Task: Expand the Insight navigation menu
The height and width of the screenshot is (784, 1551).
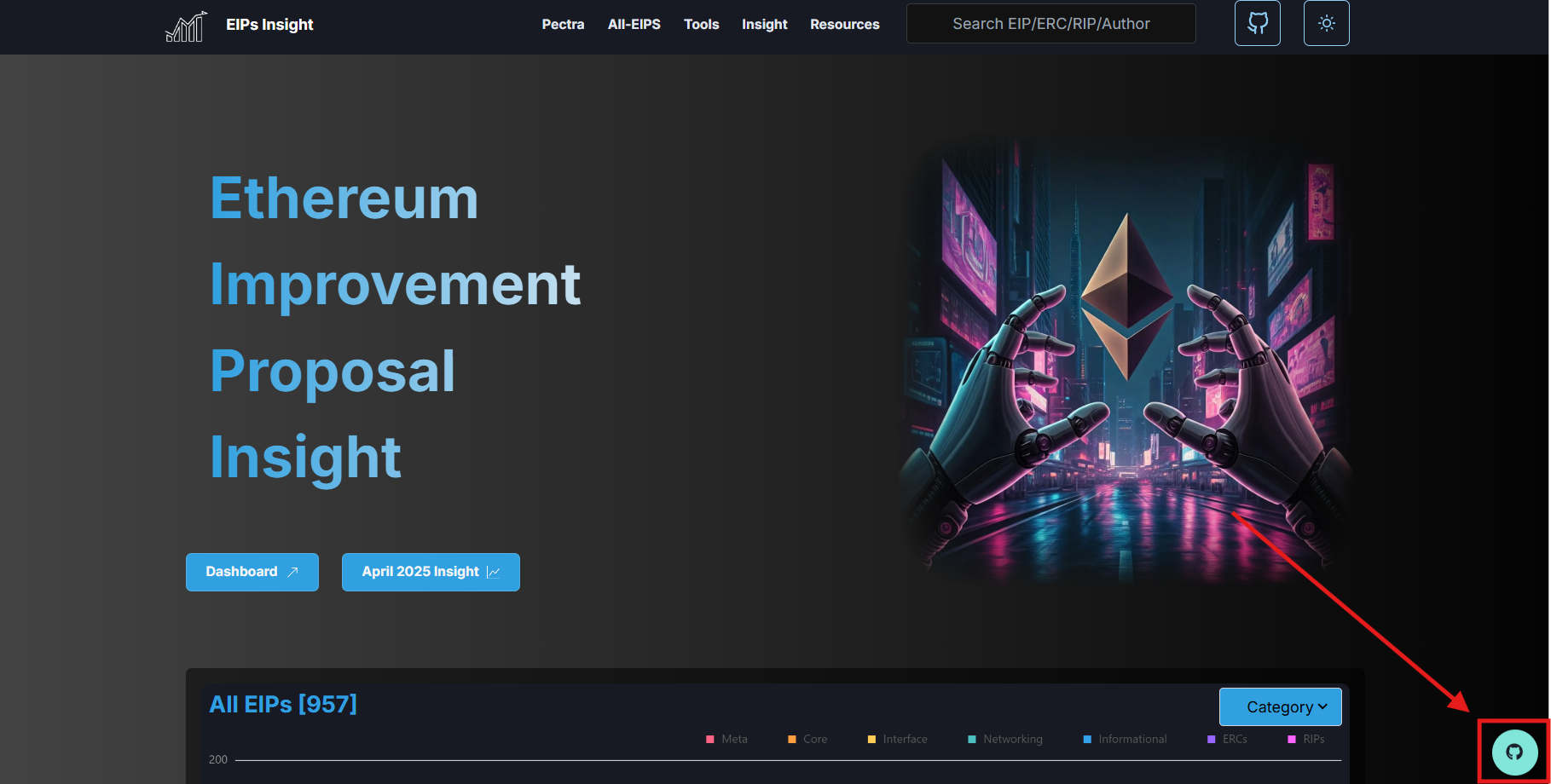Action: point(764,25)
